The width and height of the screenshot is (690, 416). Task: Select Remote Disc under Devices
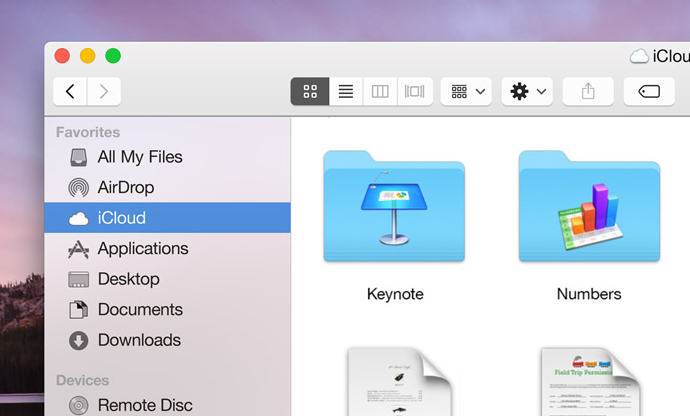(167, 405)
